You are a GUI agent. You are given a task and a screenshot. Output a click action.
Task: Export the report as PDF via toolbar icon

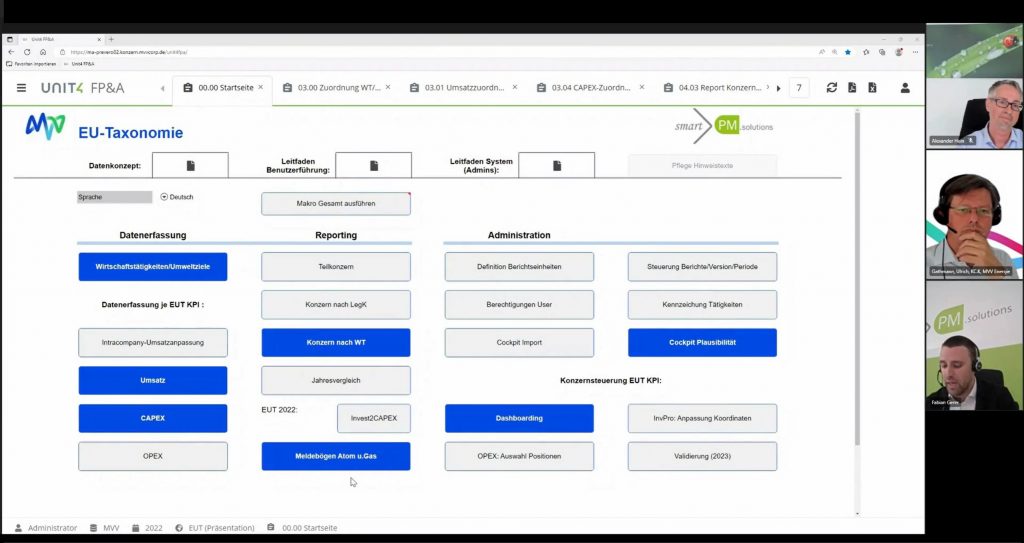click(x=852, y=88)
